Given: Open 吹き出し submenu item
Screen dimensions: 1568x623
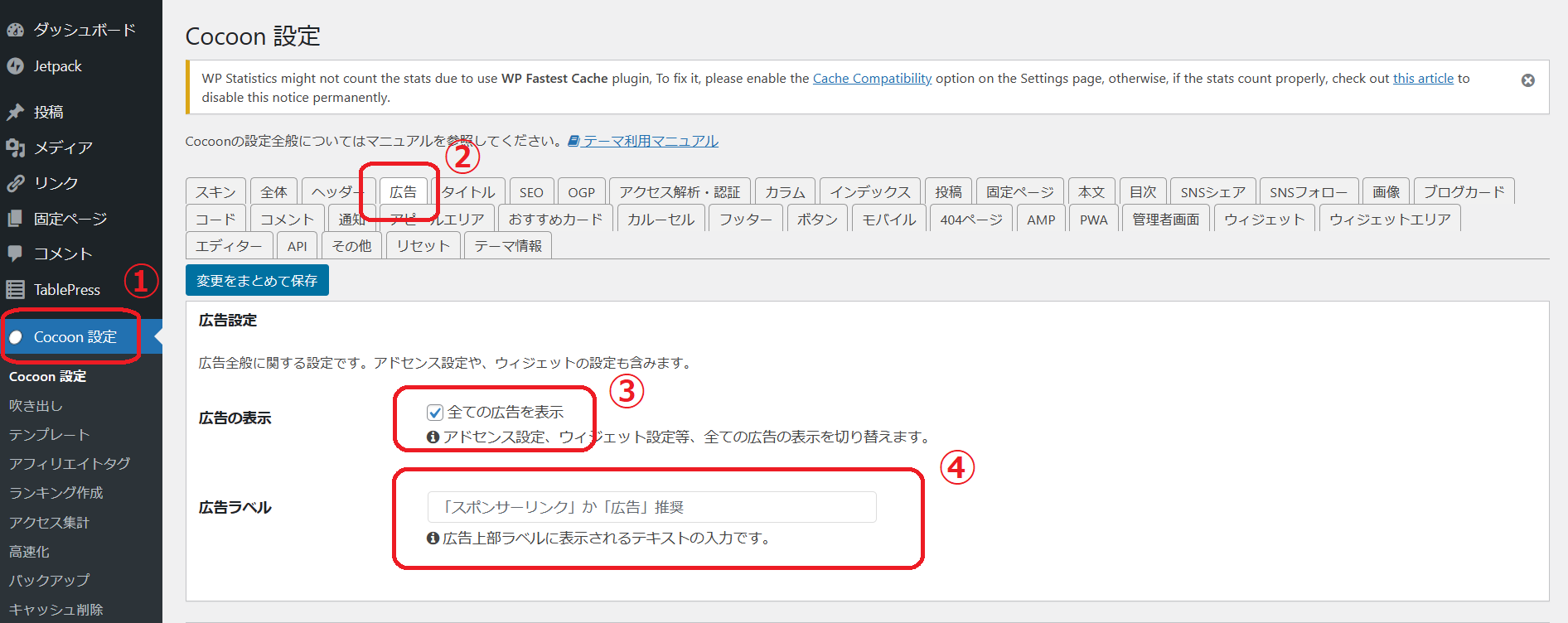Looking at the screenshot, I should coord(36,406).
